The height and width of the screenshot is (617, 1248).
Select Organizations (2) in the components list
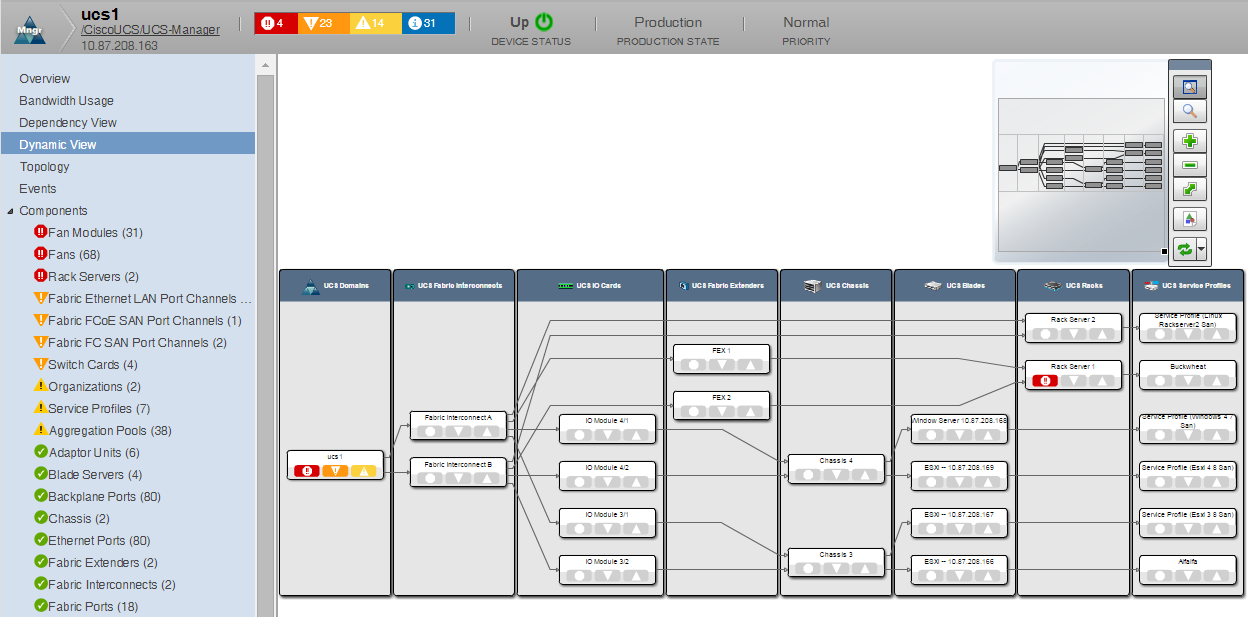pos(94,387)
